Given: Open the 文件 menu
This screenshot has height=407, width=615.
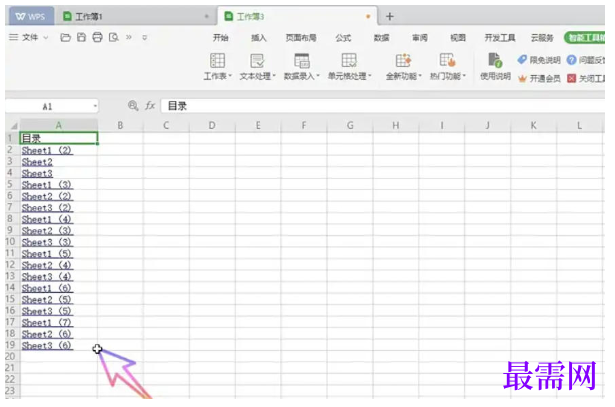Looking at the screenshot, I should (30, 38).
